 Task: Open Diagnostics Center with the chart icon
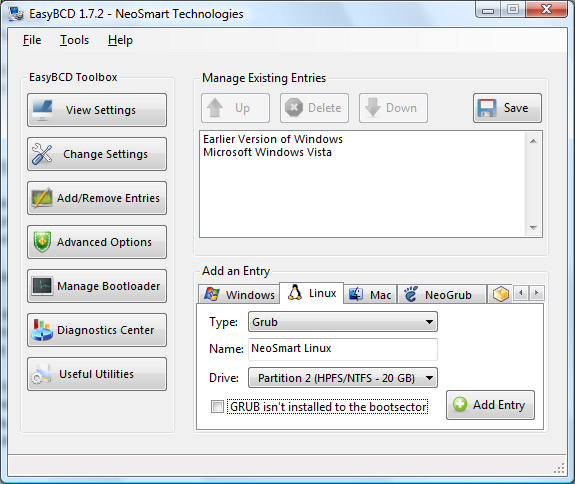(97, 330)
